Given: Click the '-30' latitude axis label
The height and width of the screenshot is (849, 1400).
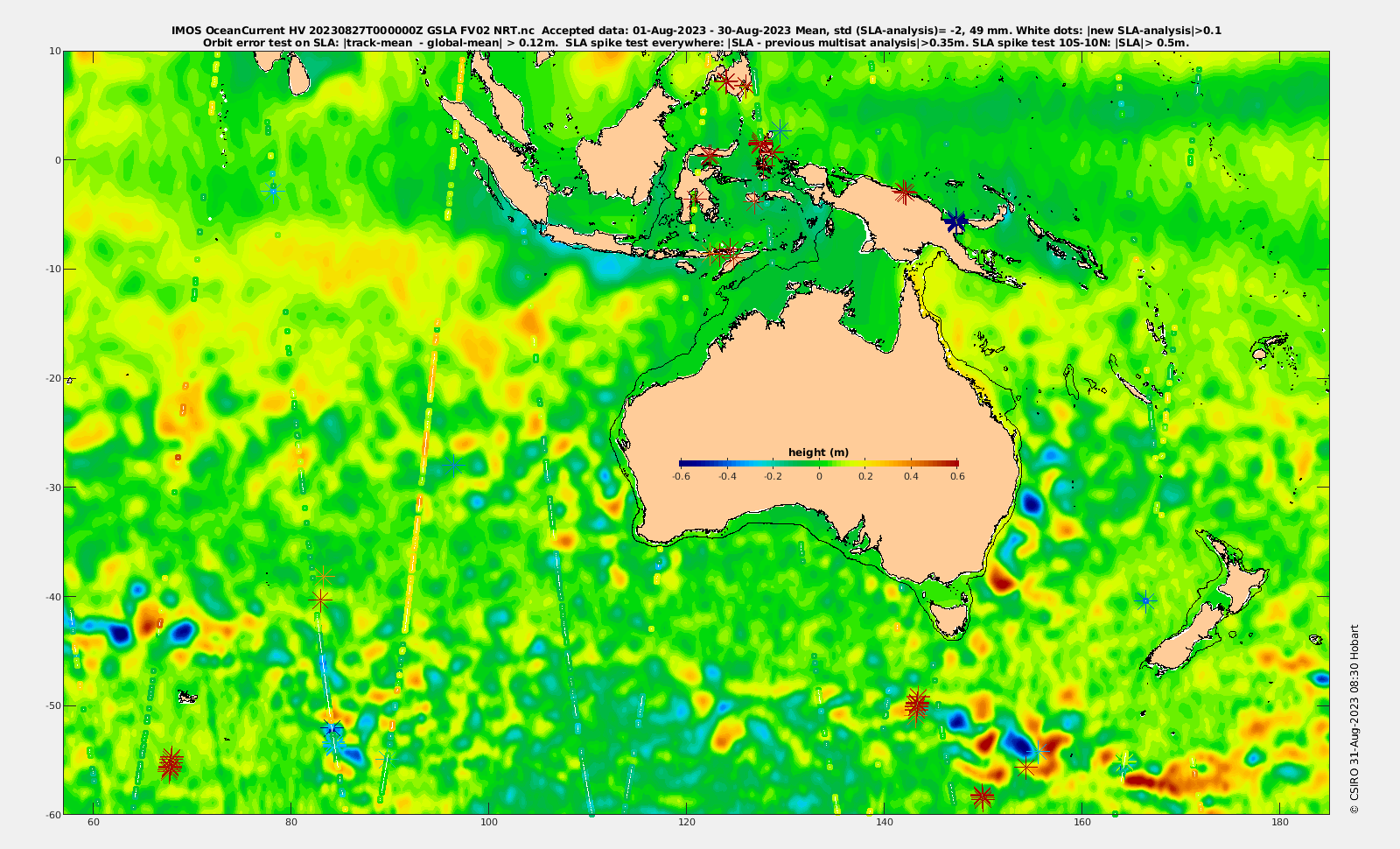Looking at the screenshot, I should pyautogui.click(x=53, y=488).
